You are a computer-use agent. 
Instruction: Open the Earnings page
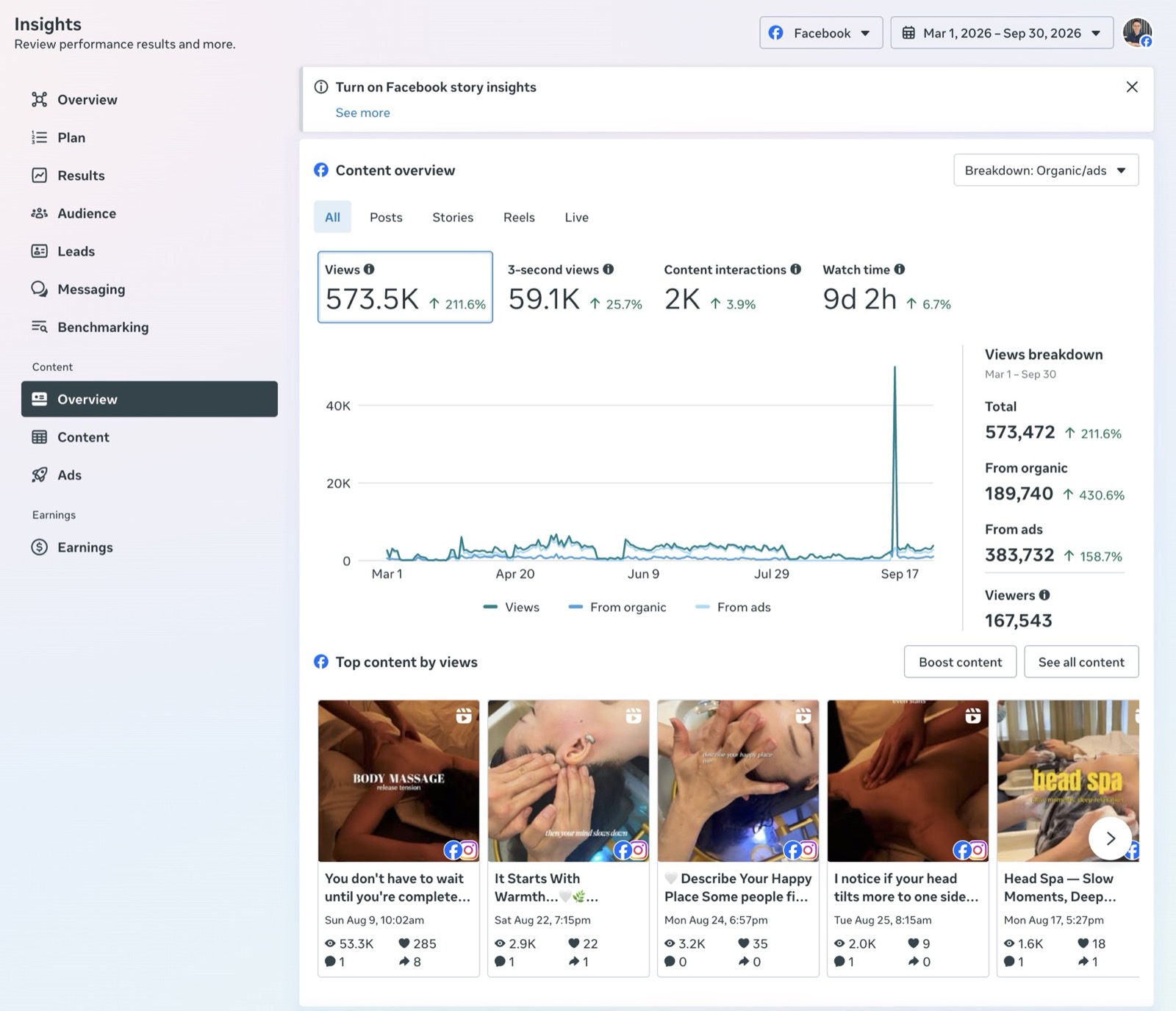(72, 547)
